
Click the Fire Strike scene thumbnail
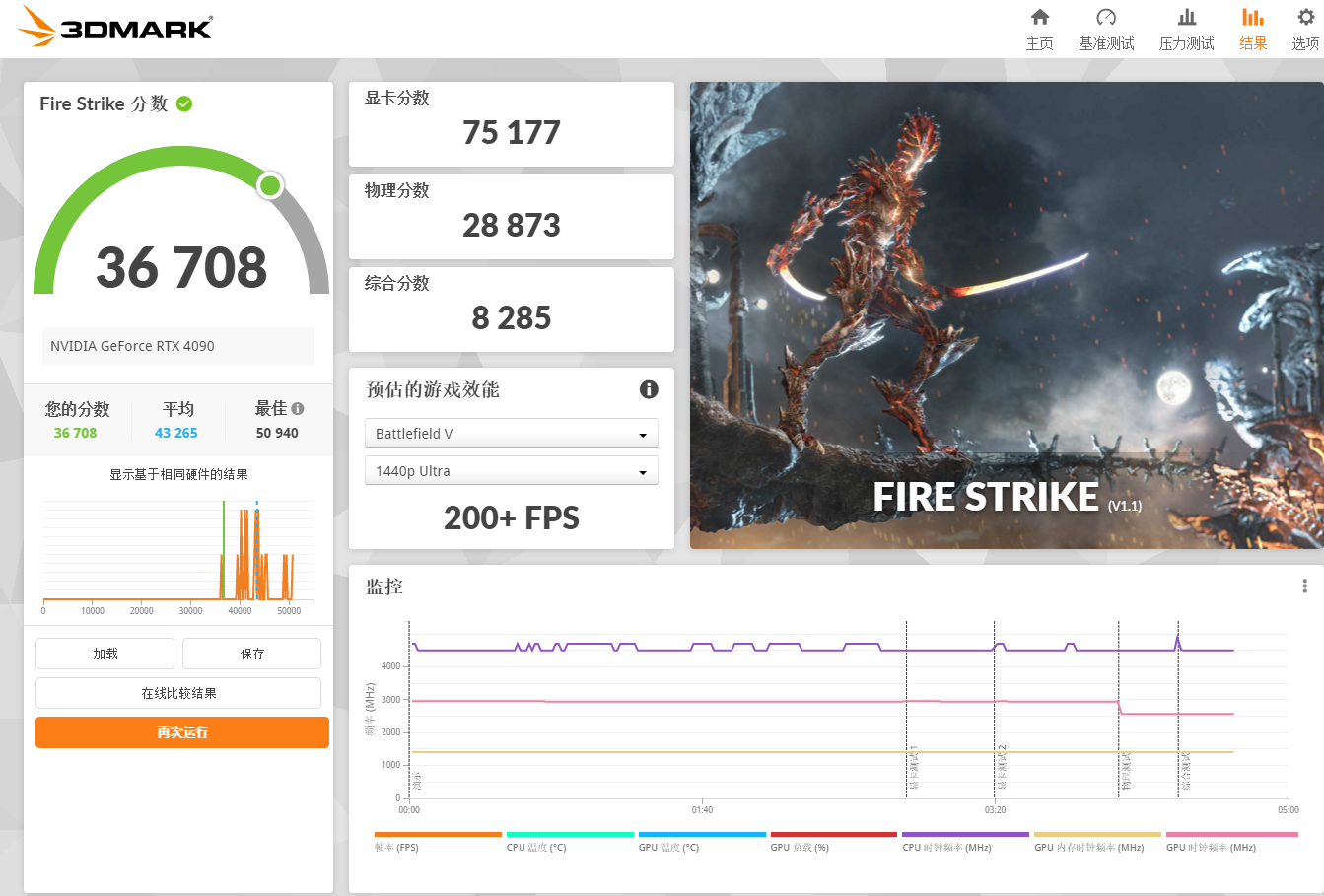[1007, 315]
